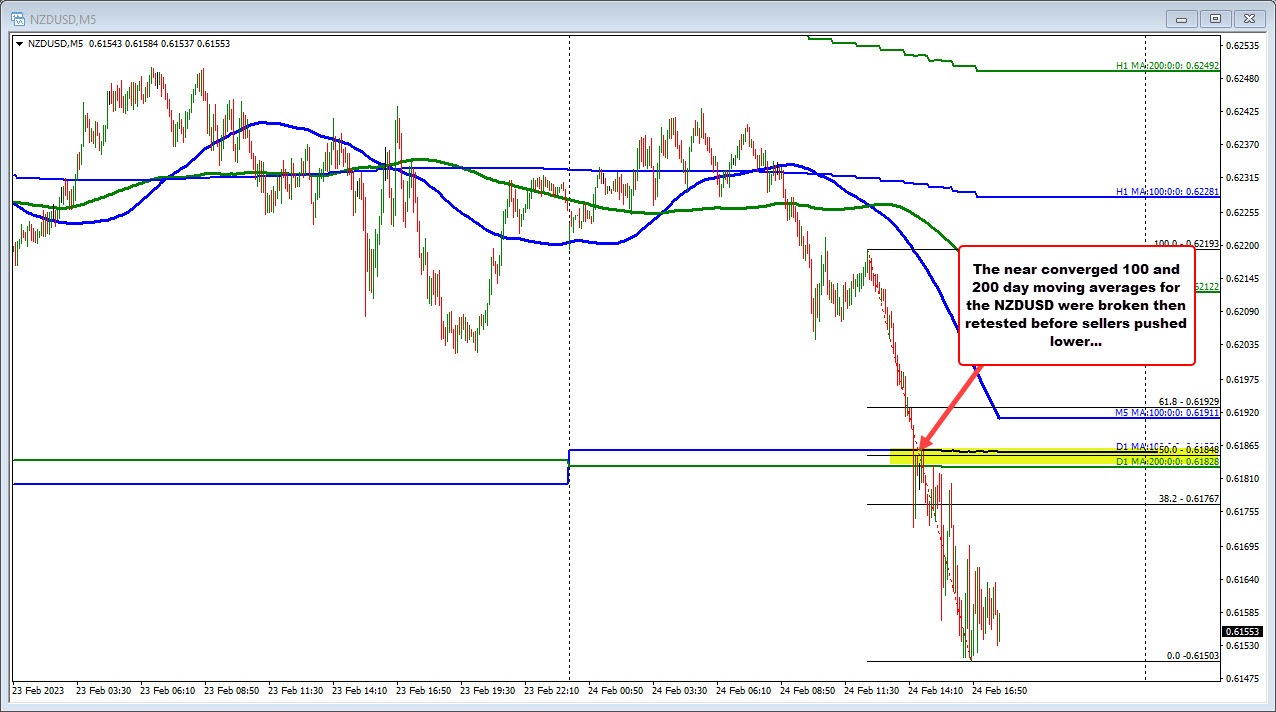
Task: Click the 24 Feb 14:10 time label
Action: [935, 691]
